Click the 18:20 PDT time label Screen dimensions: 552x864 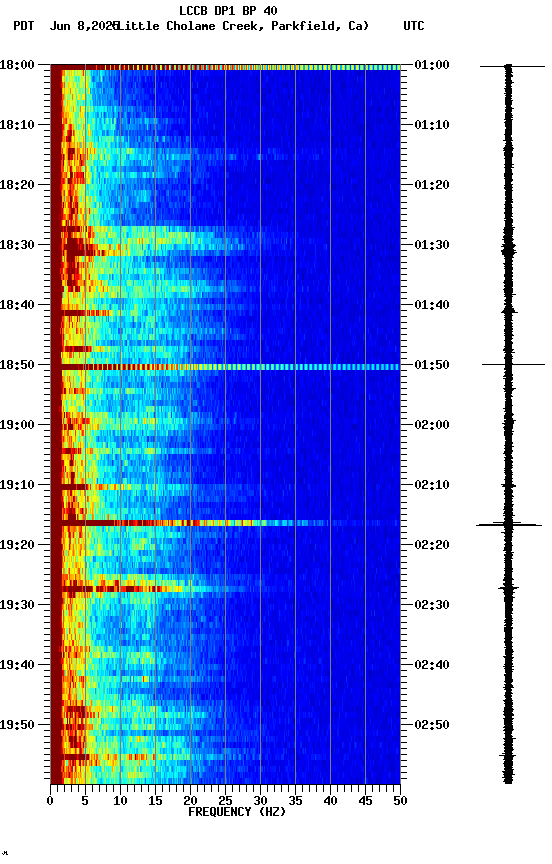point(17,185)
